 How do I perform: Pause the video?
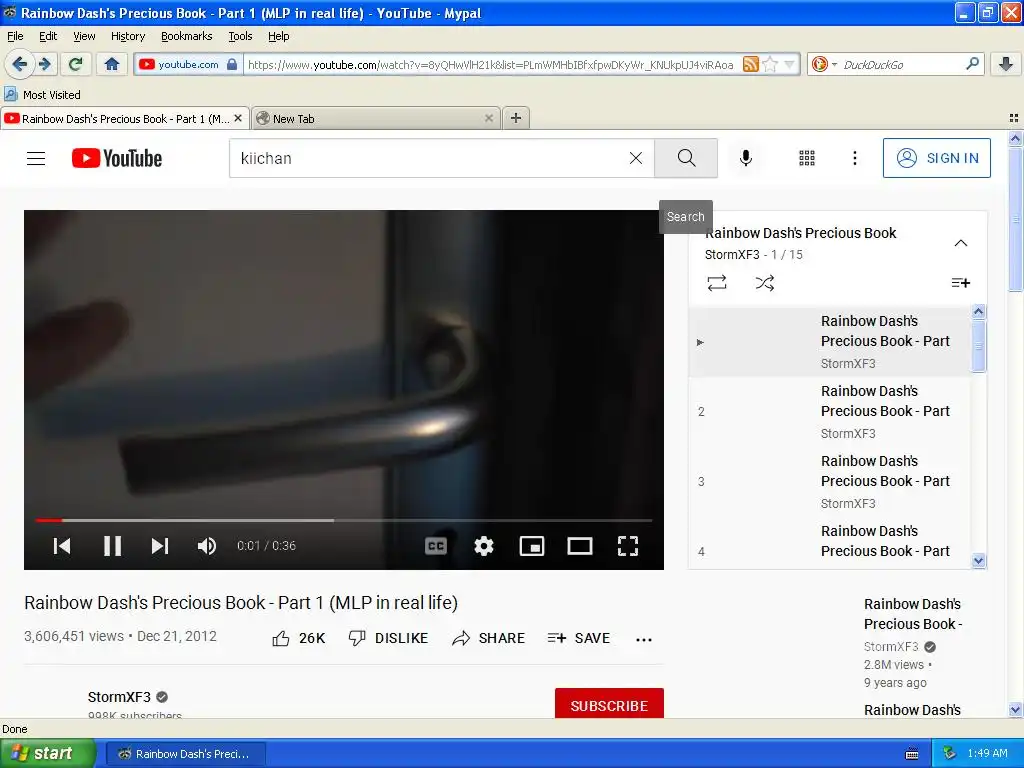point(112,545)
